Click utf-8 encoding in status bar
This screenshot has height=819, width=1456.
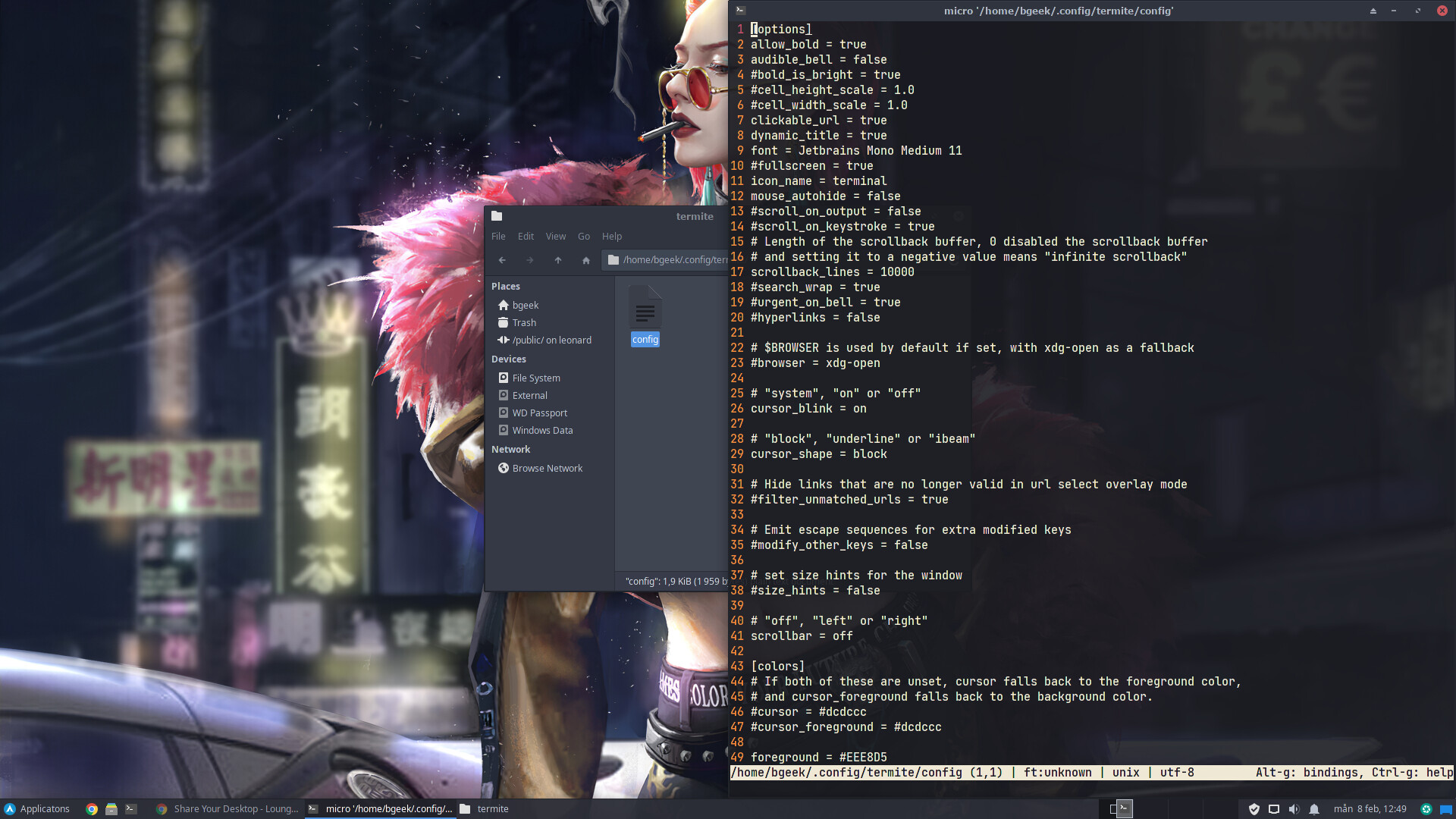point(1177,772)
